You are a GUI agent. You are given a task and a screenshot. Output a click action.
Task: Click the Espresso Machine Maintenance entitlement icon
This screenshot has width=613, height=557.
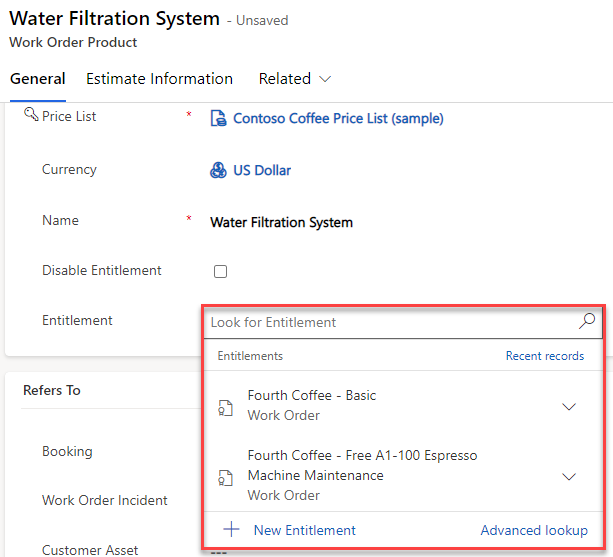point(225,477)
